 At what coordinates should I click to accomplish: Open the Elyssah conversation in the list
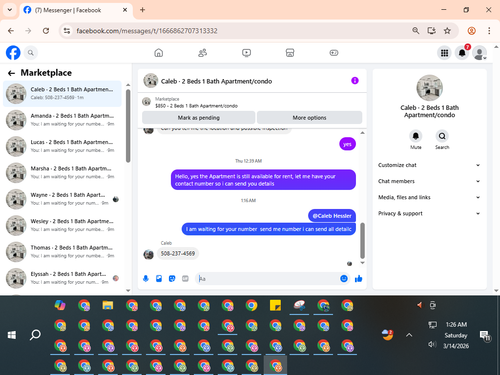[62, 278]
